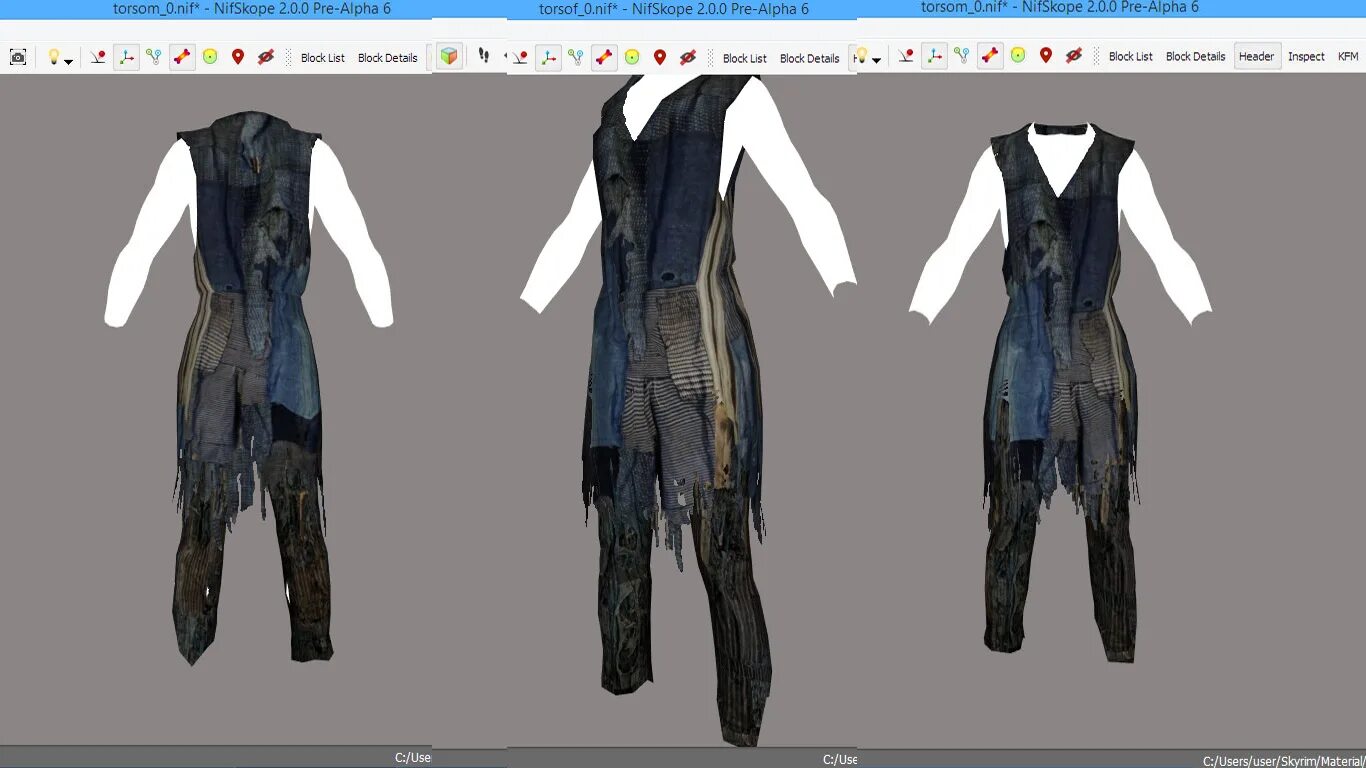Toggle Show Axes icon in torsof_0 window
The height and width of the screenshot is (768, 1366).
pyautogui.click(x=548, y=58)
